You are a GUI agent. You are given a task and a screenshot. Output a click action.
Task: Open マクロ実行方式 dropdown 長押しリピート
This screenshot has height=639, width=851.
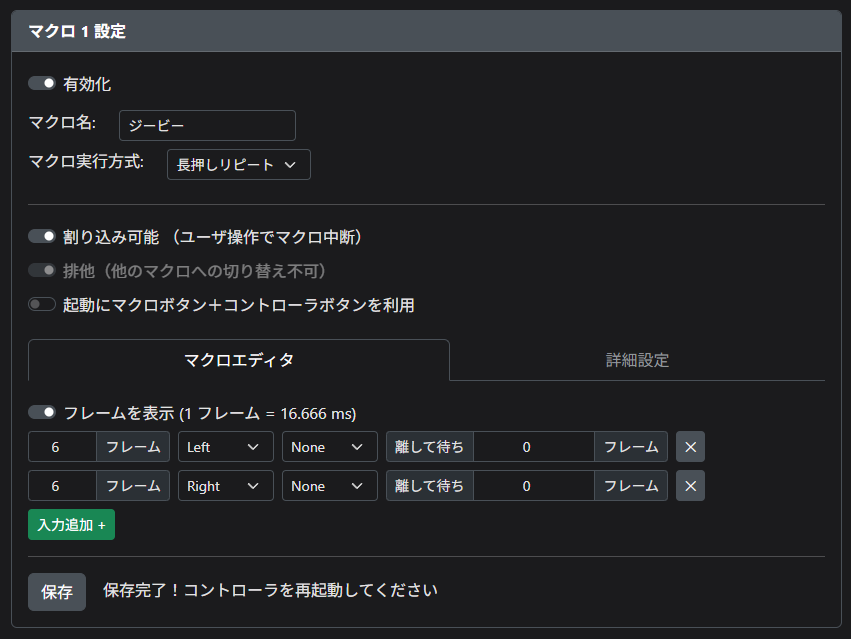coord(239,165)
